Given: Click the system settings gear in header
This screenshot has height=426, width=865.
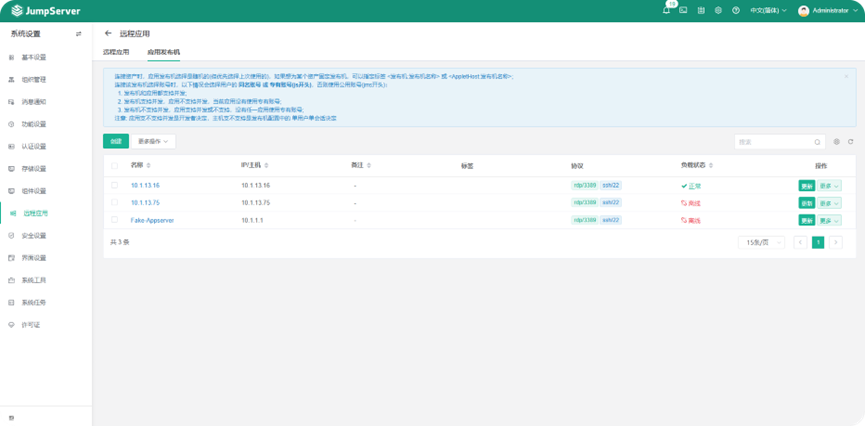Looking at the screenshot, I should coord(718,10).
